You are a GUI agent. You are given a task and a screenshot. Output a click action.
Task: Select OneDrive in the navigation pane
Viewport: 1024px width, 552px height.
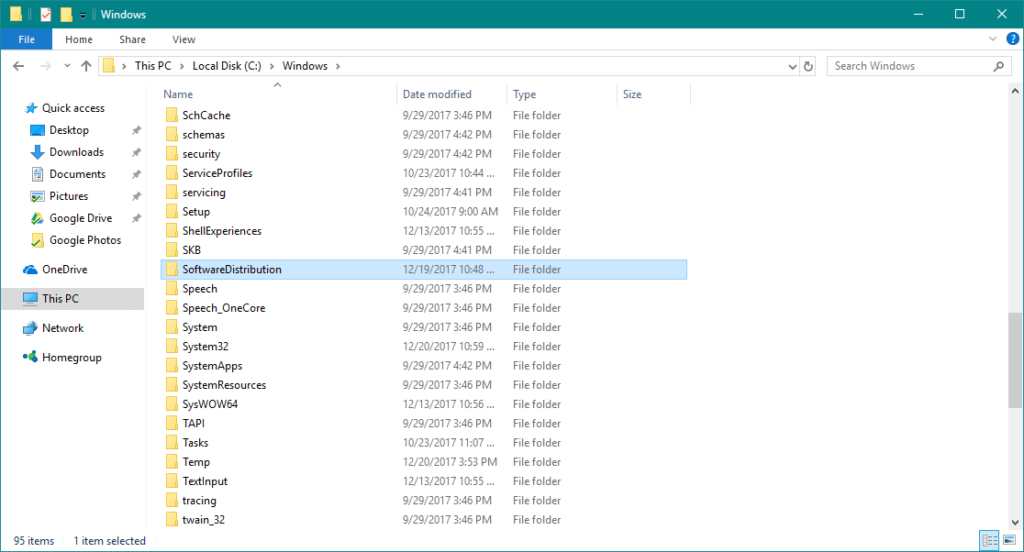coord(65,269)
